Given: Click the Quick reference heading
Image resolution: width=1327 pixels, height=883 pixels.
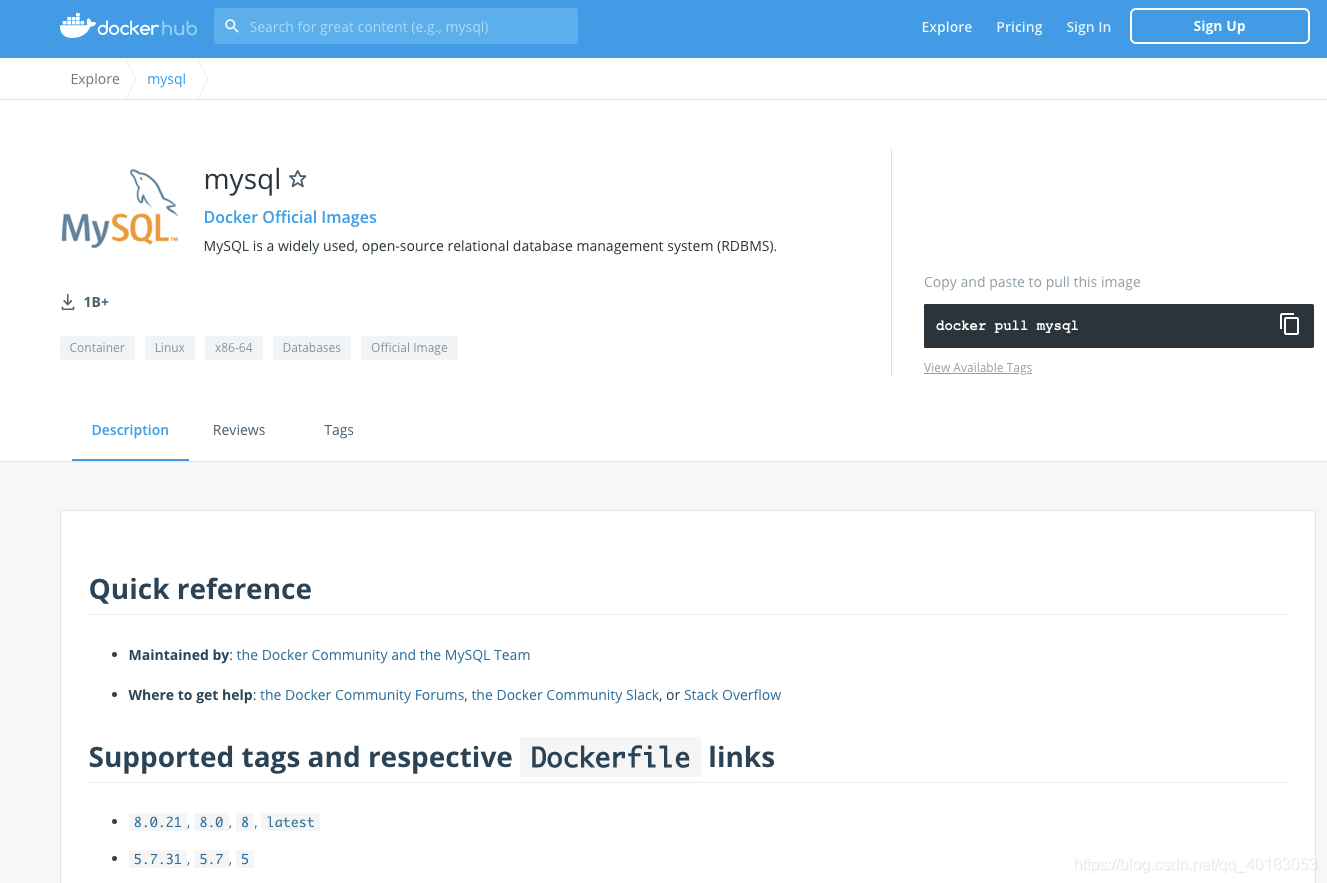Looking at the screenshot, I should (200, 589).
